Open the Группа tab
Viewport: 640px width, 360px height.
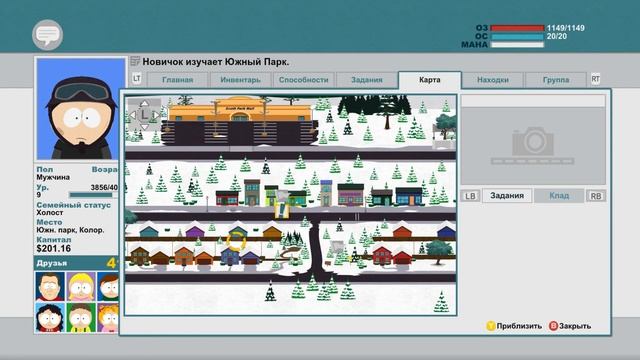point(556,80)
